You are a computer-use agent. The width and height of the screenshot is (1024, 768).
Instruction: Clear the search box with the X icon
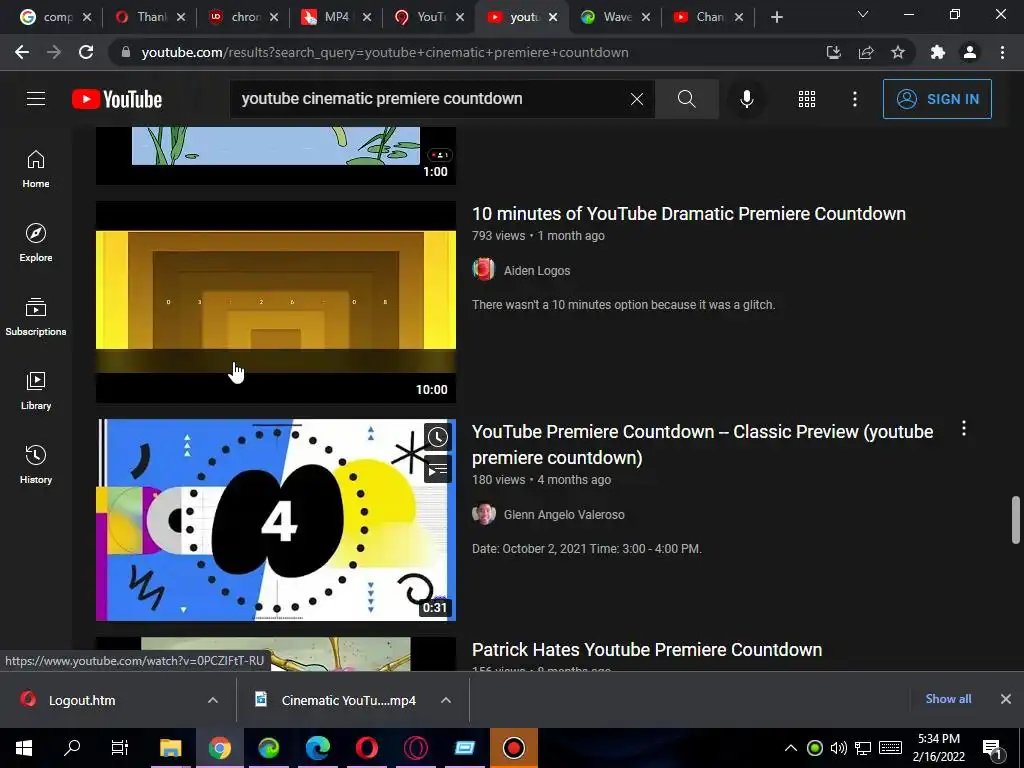tap(637, 99)
